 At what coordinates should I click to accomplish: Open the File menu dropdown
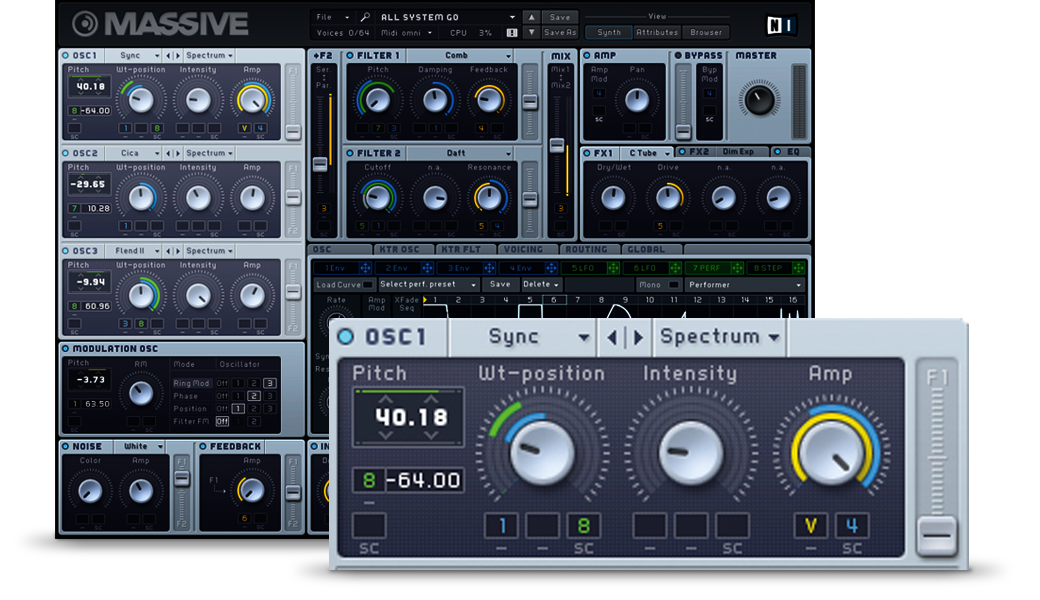point(332,17)
